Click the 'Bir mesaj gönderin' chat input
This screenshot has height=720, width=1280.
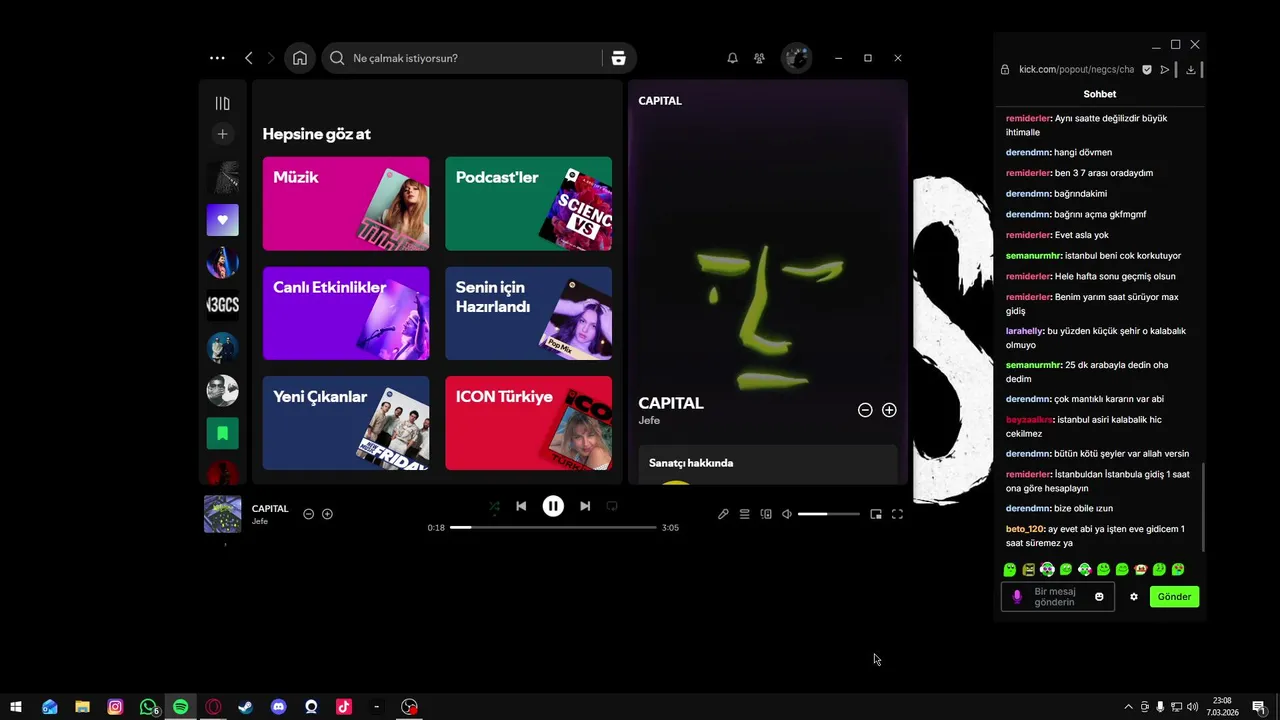coord(1054,597)
